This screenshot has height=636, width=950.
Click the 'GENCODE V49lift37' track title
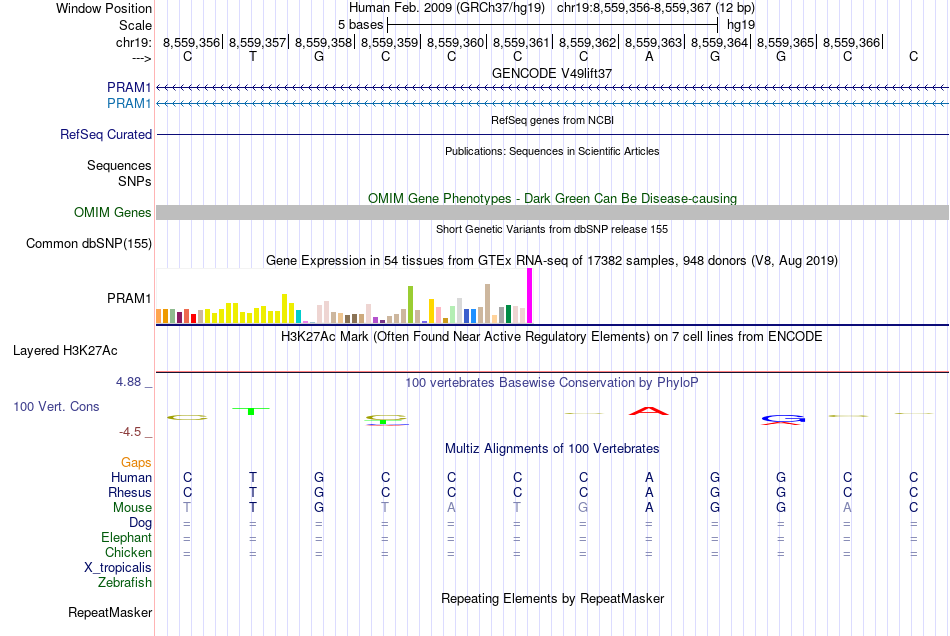552,73
